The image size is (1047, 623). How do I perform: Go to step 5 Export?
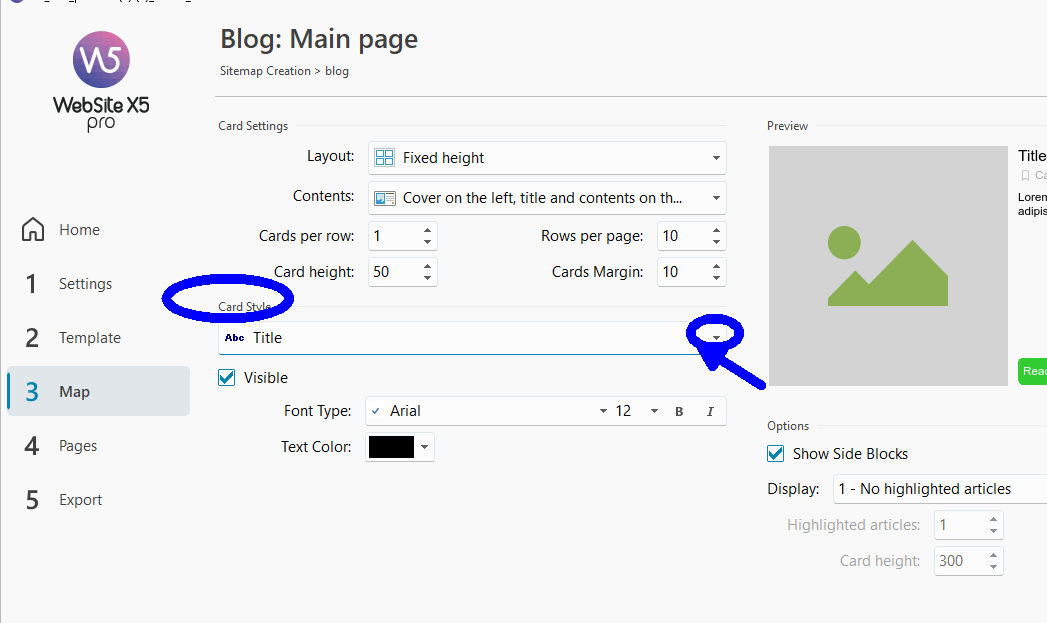(x=80, y=500)
